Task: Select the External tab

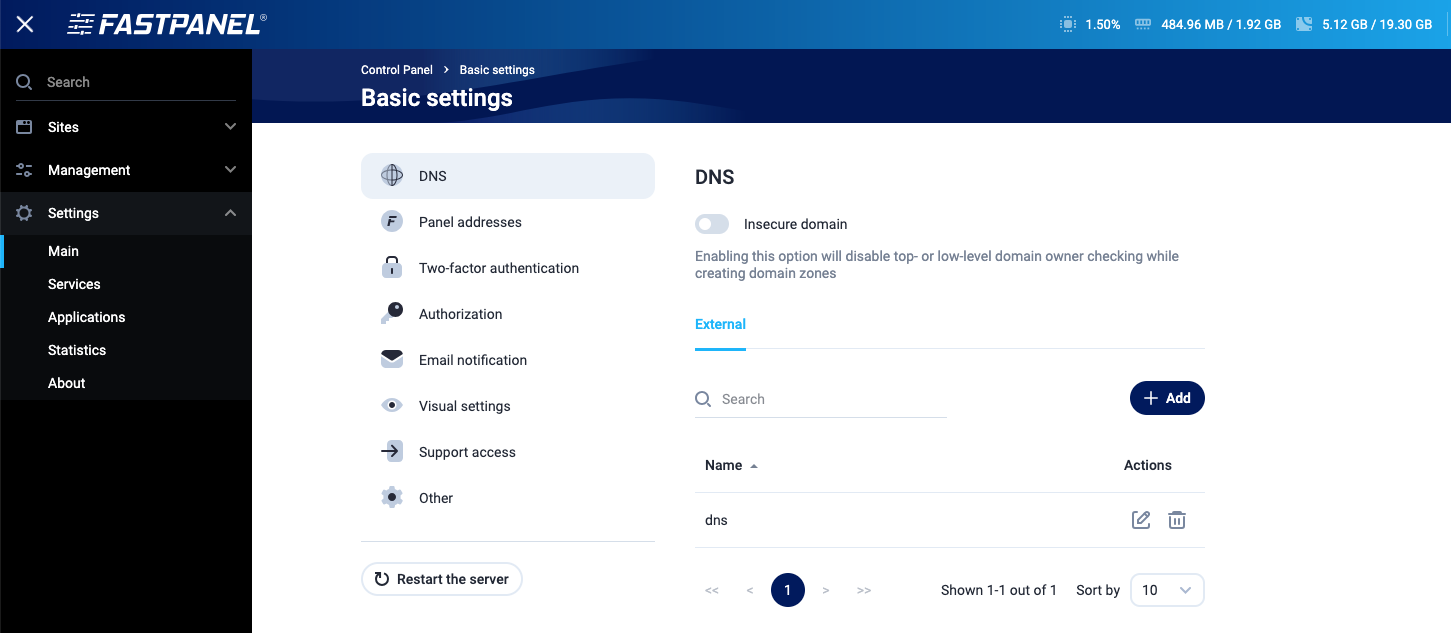Action: point(720,325)
